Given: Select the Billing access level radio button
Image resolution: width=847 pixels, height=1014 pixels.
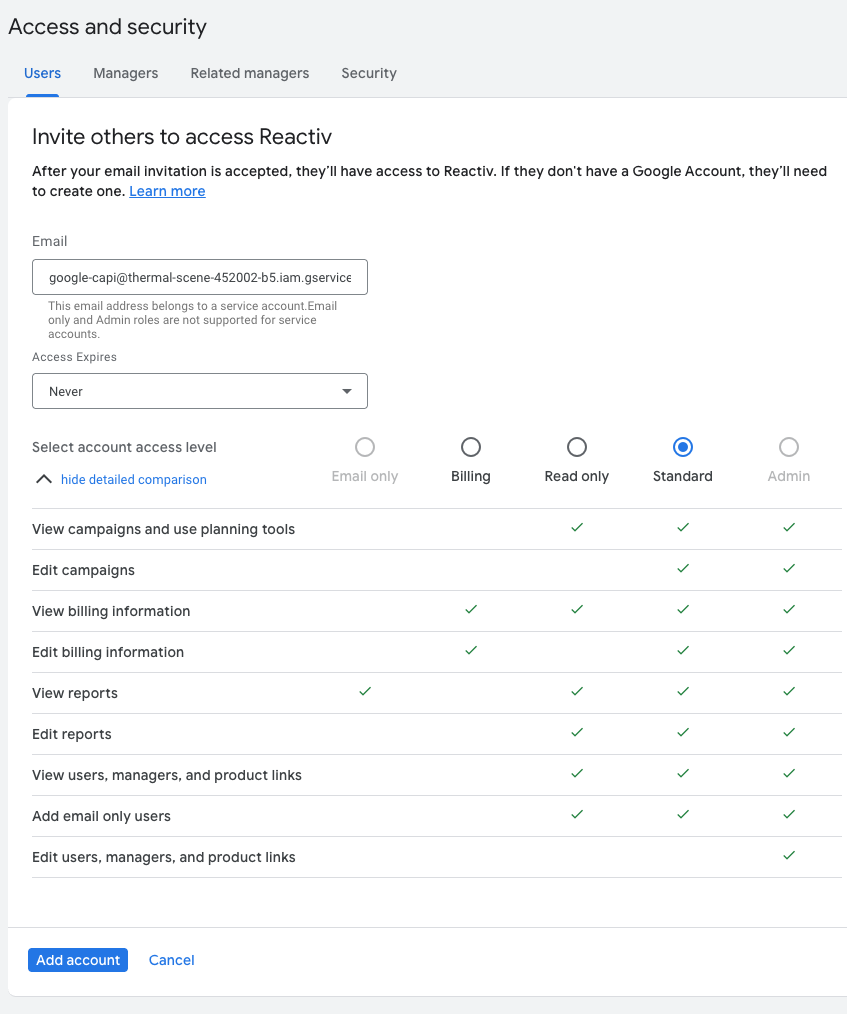Looking at the screenshot, I should [470, 447].
